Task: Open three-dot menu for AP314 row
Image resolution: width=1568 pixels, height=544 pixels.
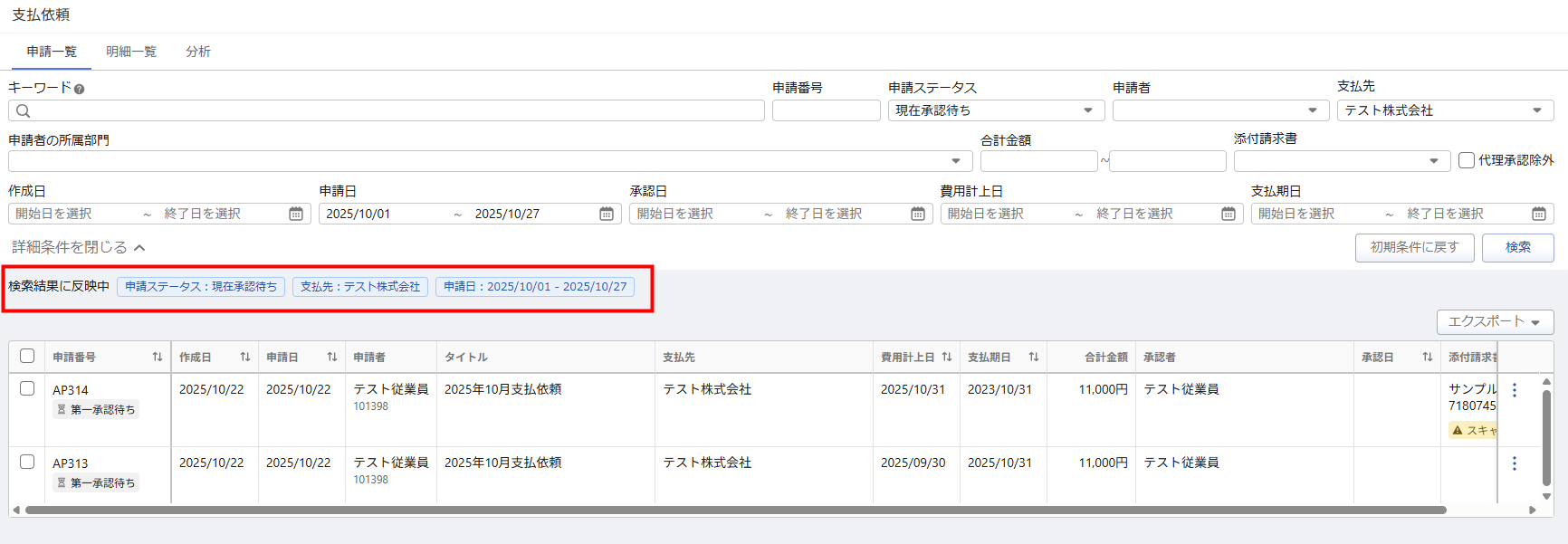Action: pos(1515,390)
